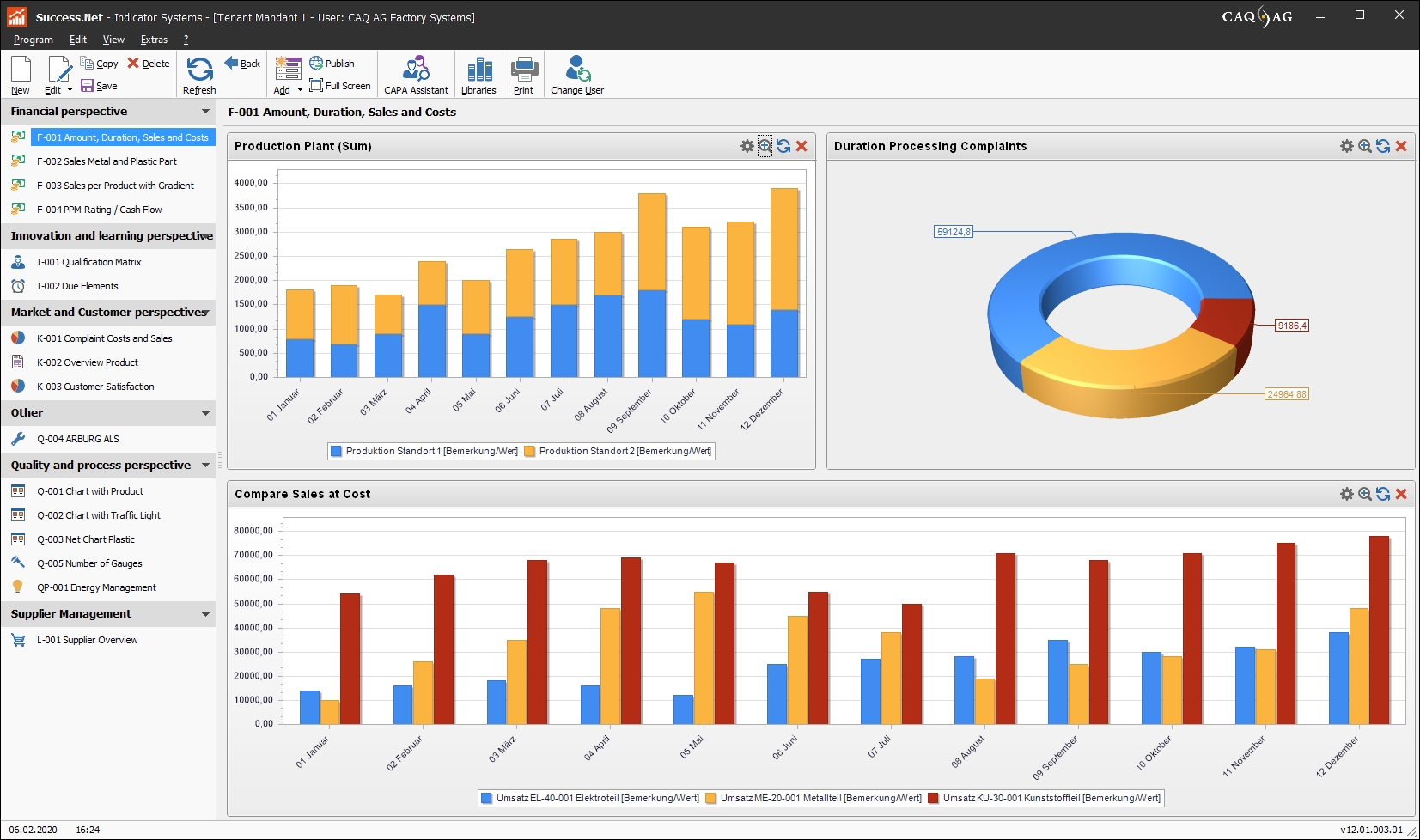Collapse the Market and Customer perspectives group
Screen dimensions: 1420x840
pyautogui.click(x=205, y=313)
